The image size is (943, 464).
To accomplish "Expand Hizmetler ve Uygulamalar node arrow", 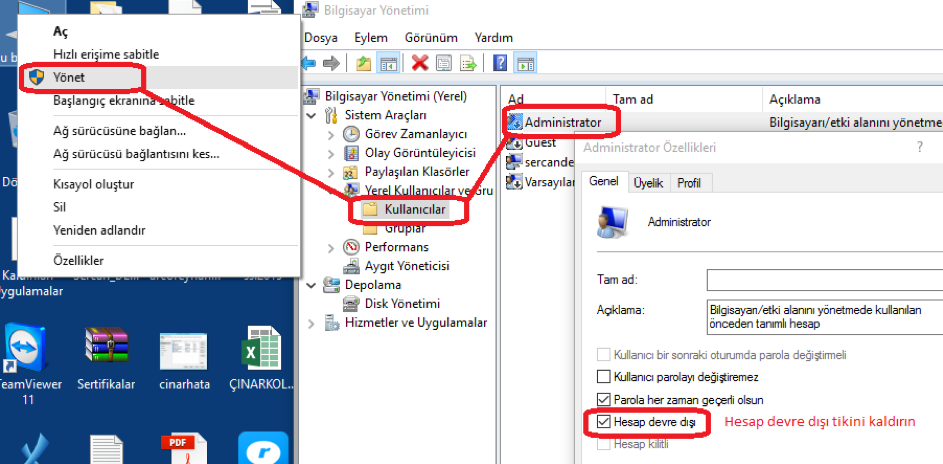I will pyautogui.click(x=311, y=323).
